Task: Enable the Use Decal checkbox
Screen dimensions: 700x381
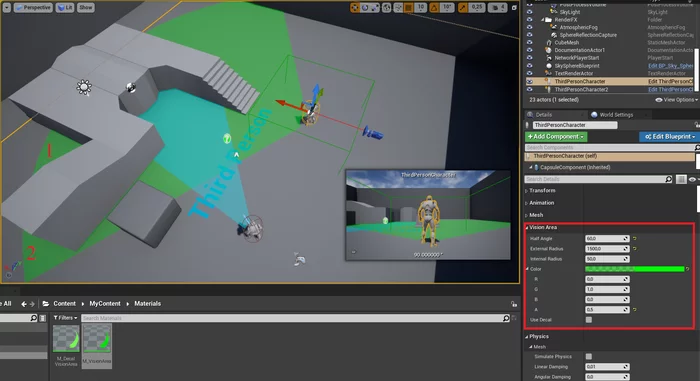Action: point(589,320)
